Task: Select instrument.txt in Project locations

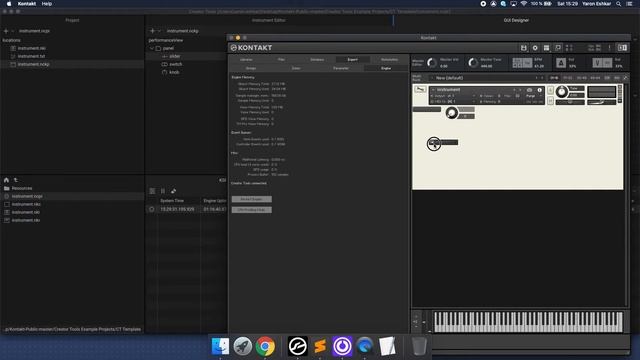Action: (31, 56)
